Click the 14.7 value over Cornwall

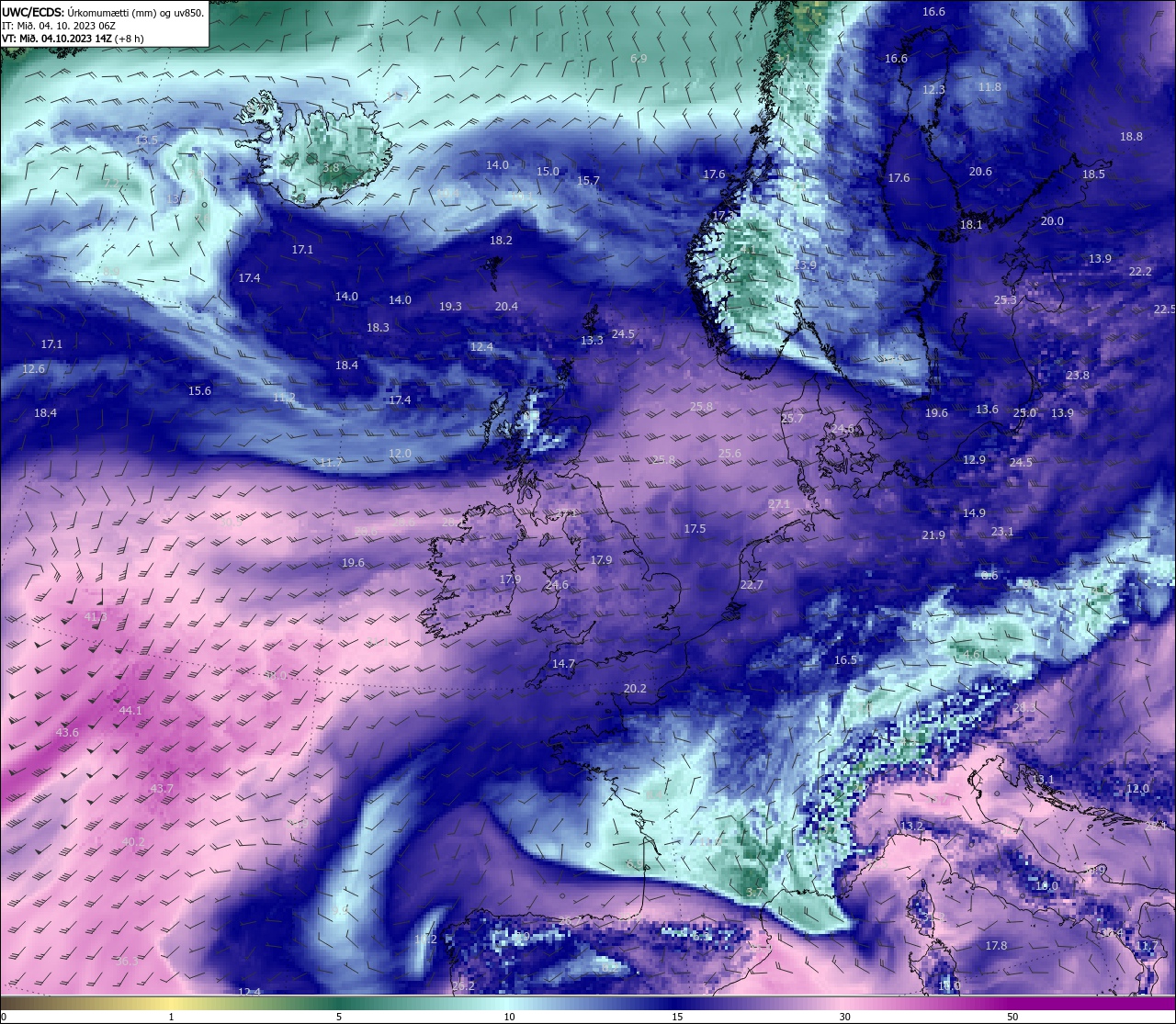click(x=563, y=664)
